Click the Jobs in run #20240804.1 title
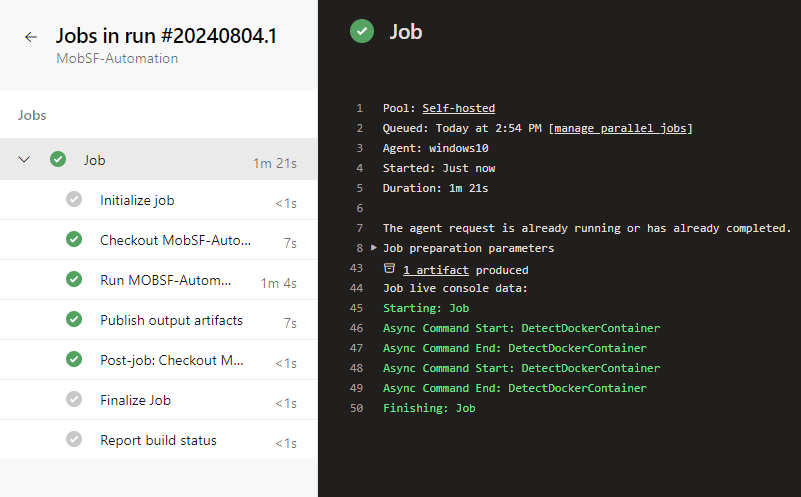 coord(166,36)
